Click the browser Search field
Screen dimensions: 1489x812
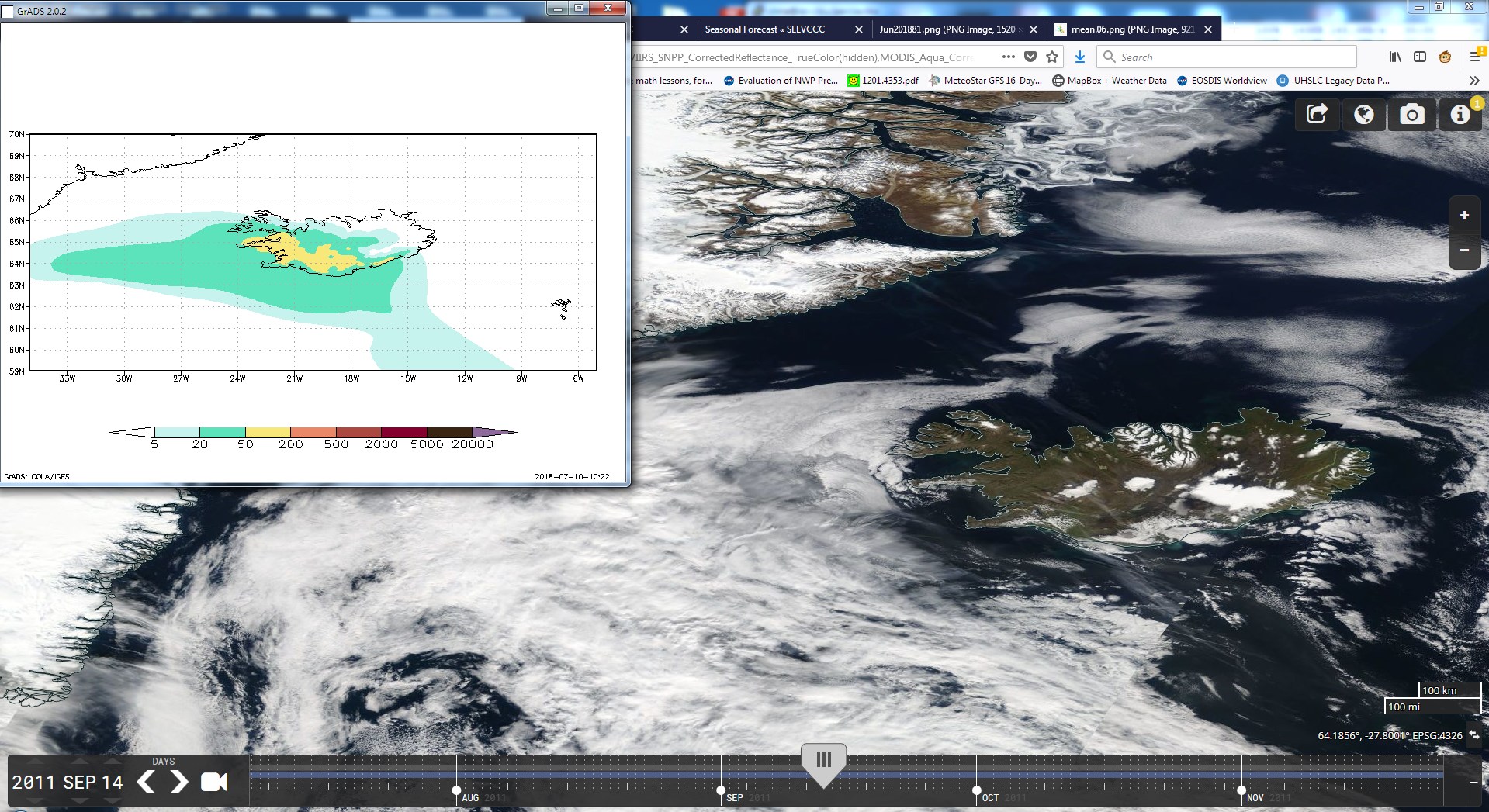[1226, 57]
